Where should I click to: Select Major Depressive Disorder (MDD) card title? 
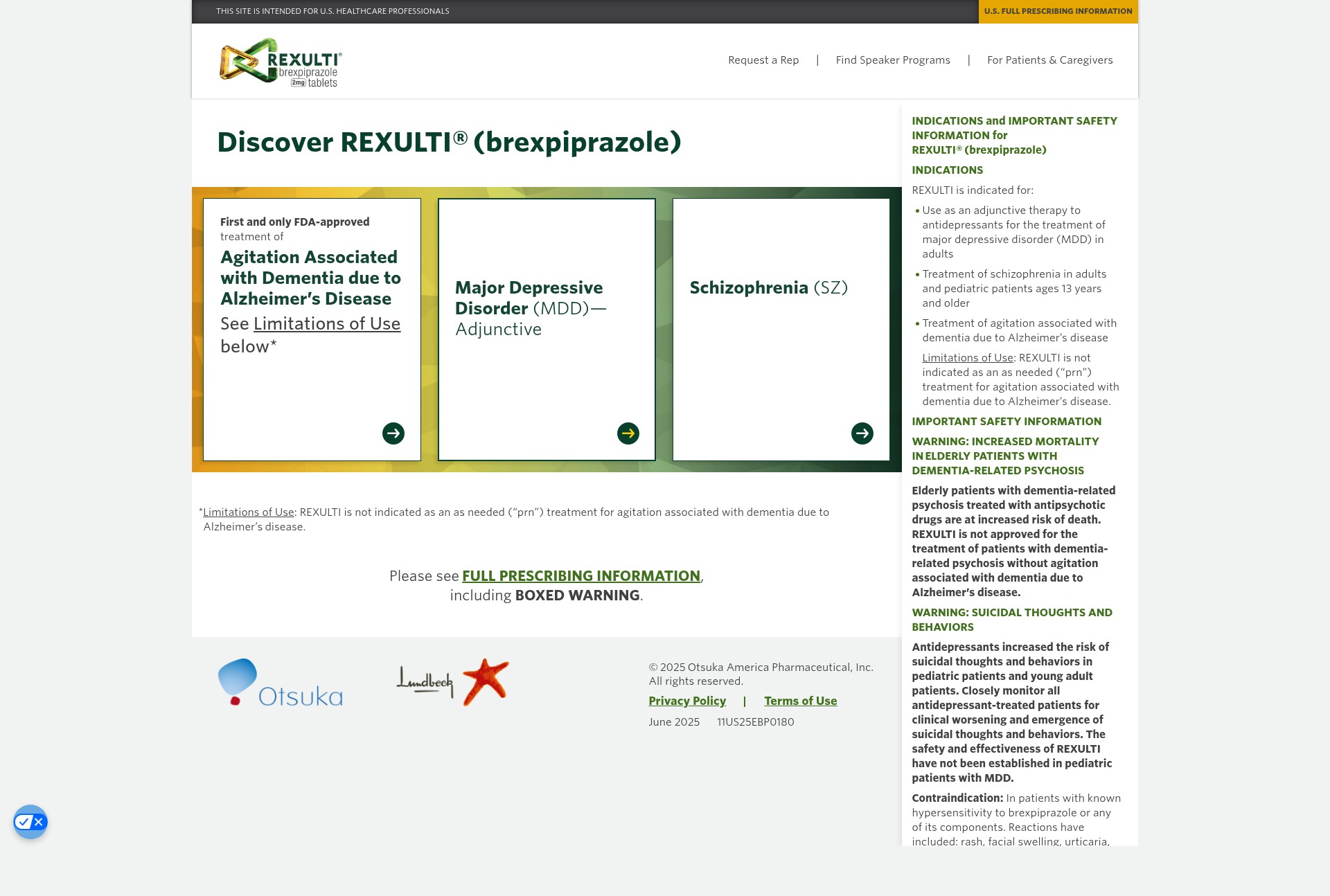(531, 308)
